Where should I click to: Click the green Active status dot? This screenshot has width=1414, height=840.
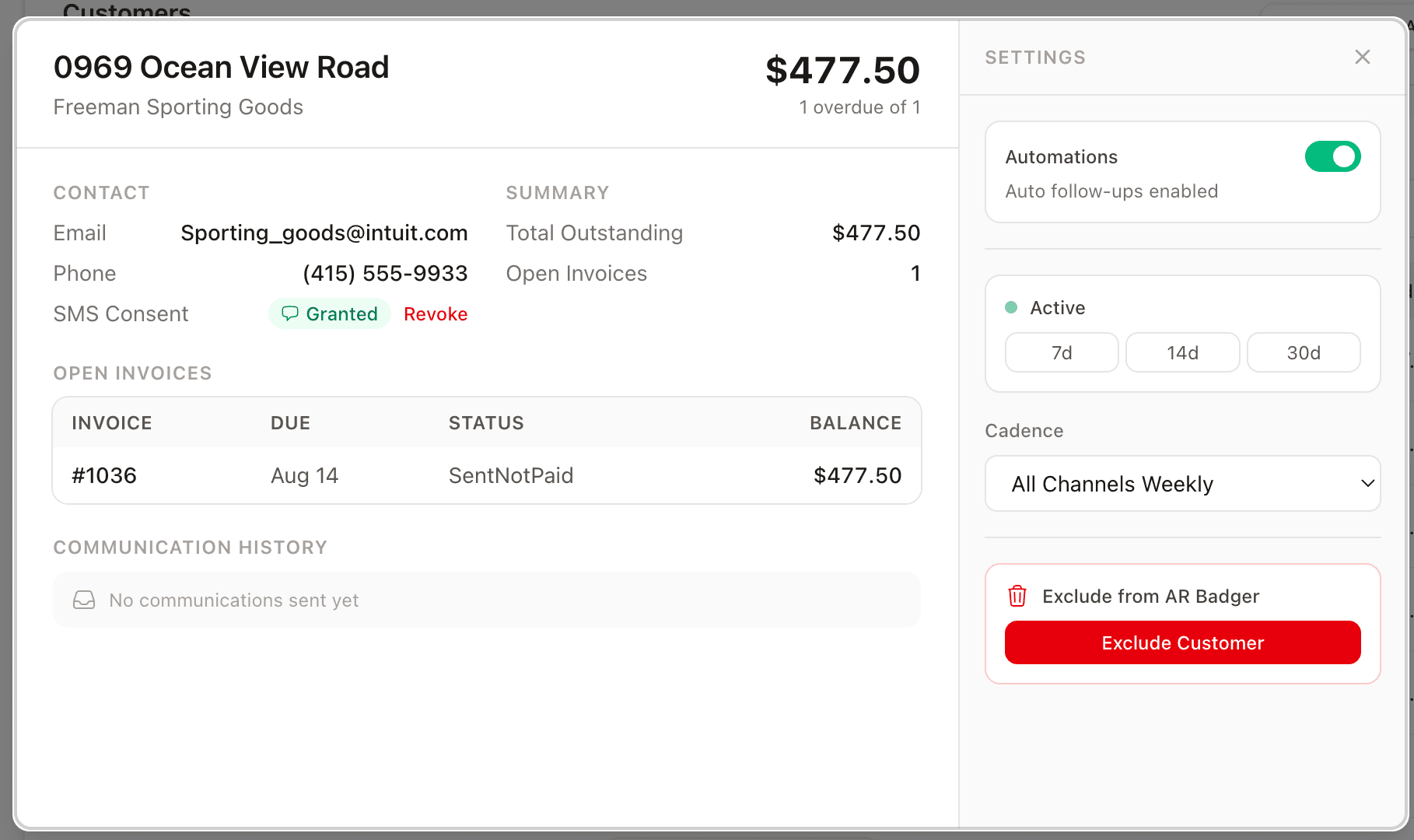pyautogui.click(x=1012, y=307)
